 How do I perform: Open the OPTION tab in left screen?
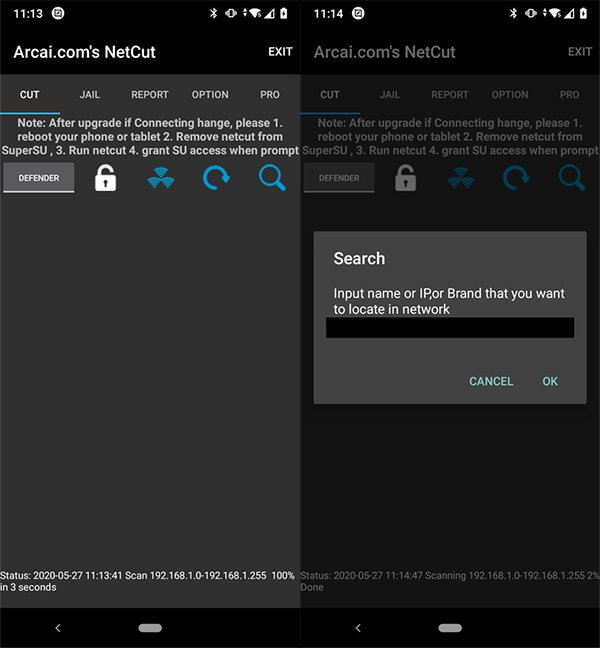point(210,95)
